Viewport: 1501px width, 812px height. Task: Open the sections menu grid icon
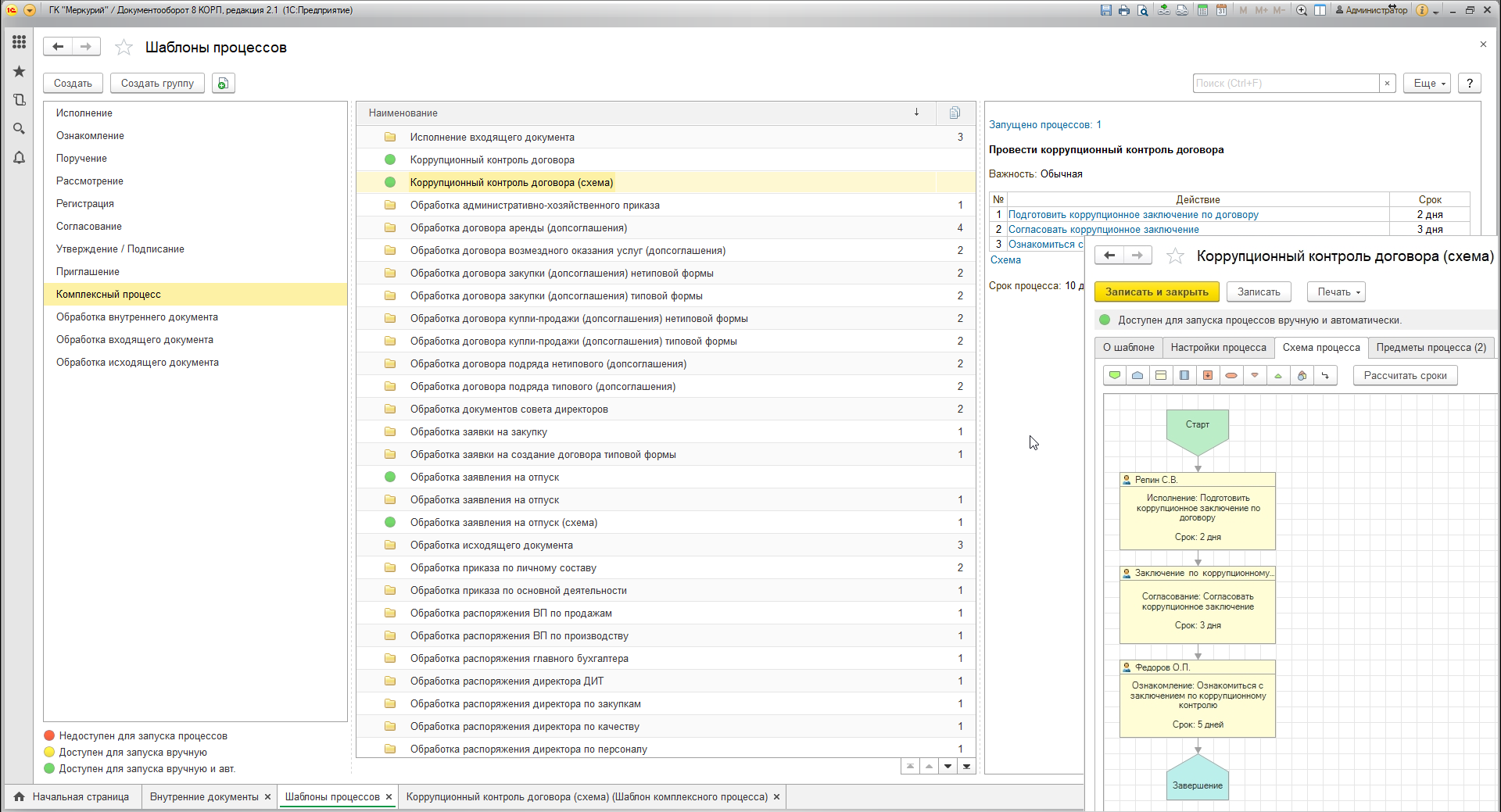[x=19, y=42]
